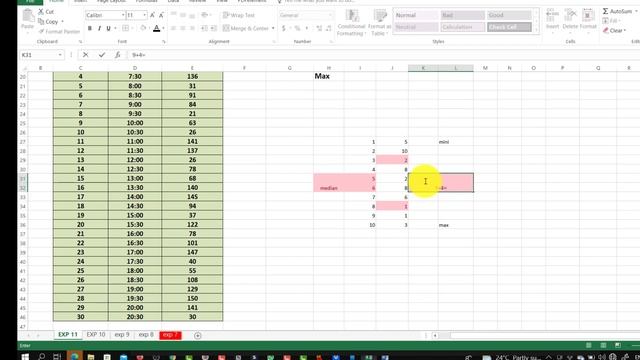The image size is (640, 360).
Task: Open the General number format dropdown
Action: pyautogui.click(x=331, y=15)
